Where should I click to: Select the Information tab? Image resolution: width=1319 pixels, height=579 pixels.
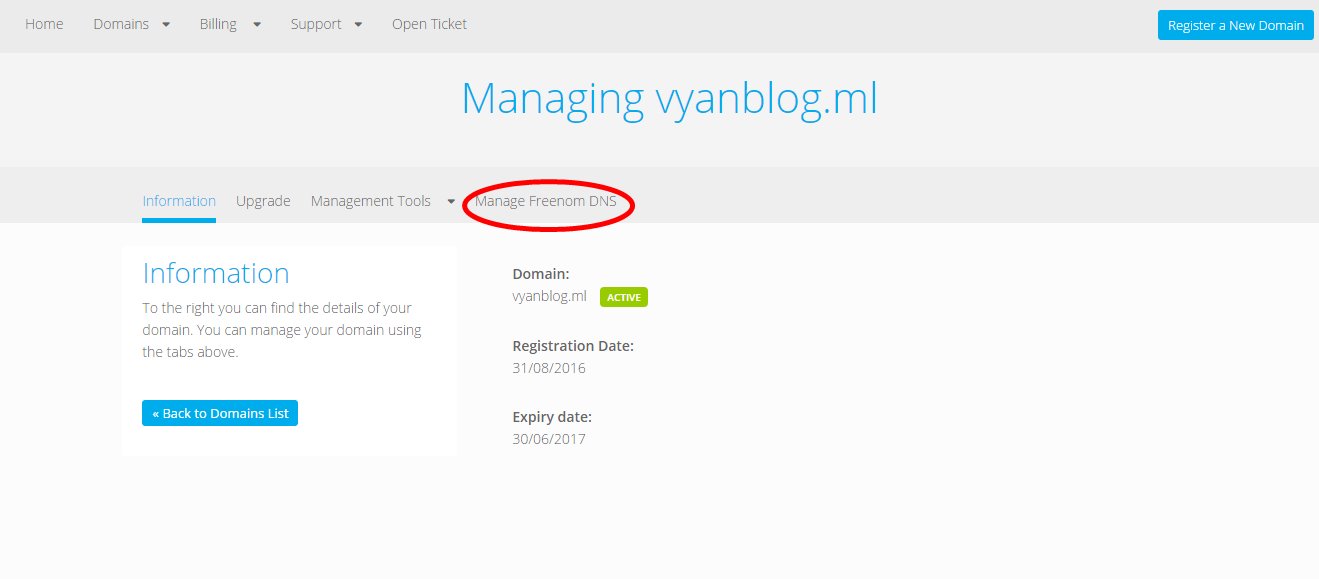[x=179, y=201]
